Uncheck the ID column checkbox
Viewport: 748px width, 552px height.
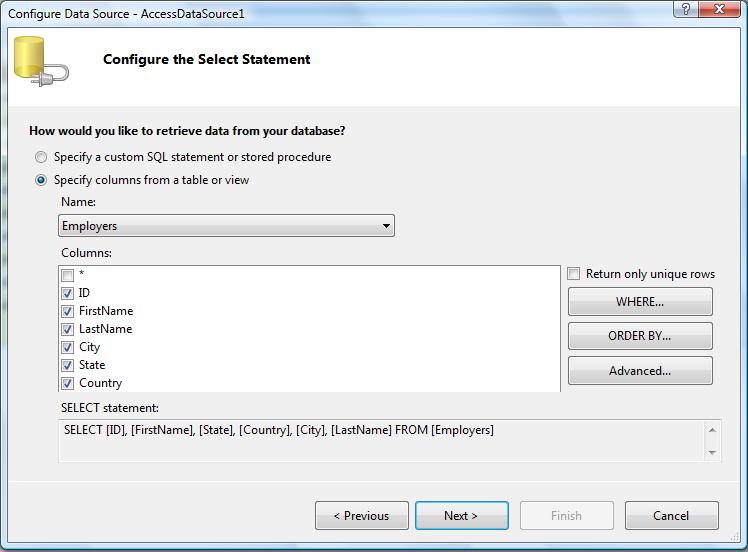(67, 293)
